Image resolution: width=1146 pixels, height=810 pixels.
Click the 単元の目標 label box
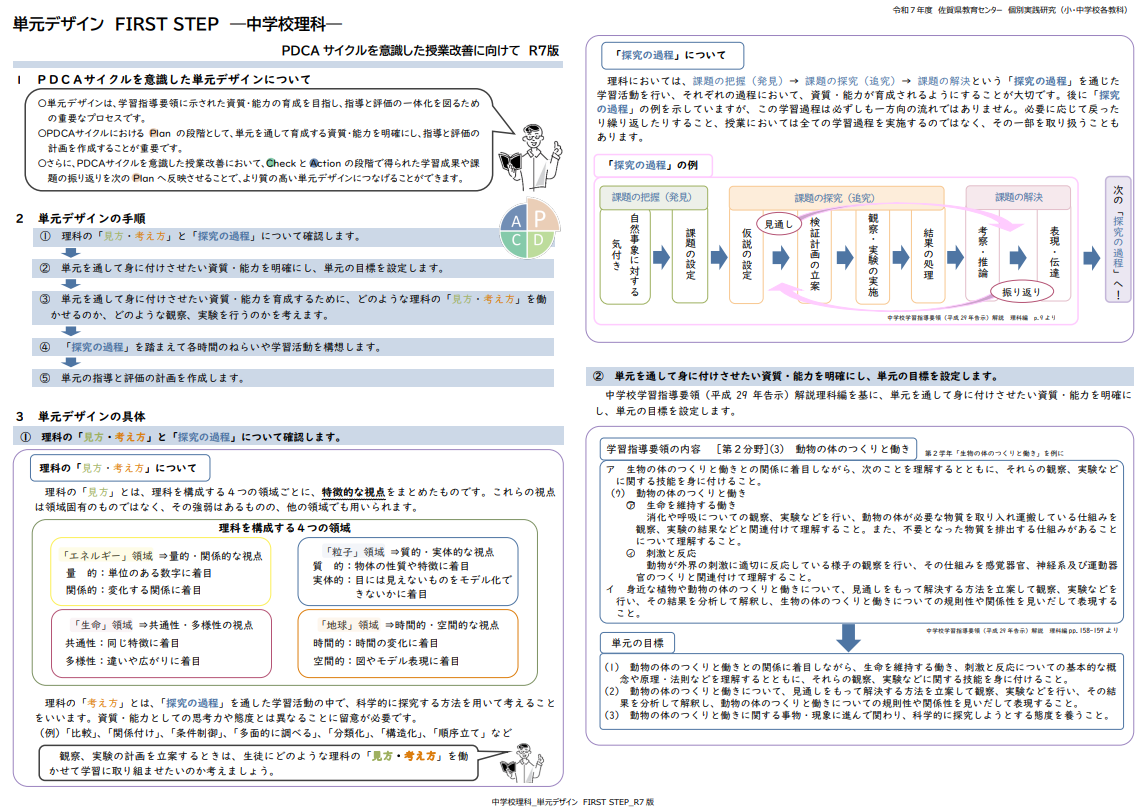click(x=638, y=642)
